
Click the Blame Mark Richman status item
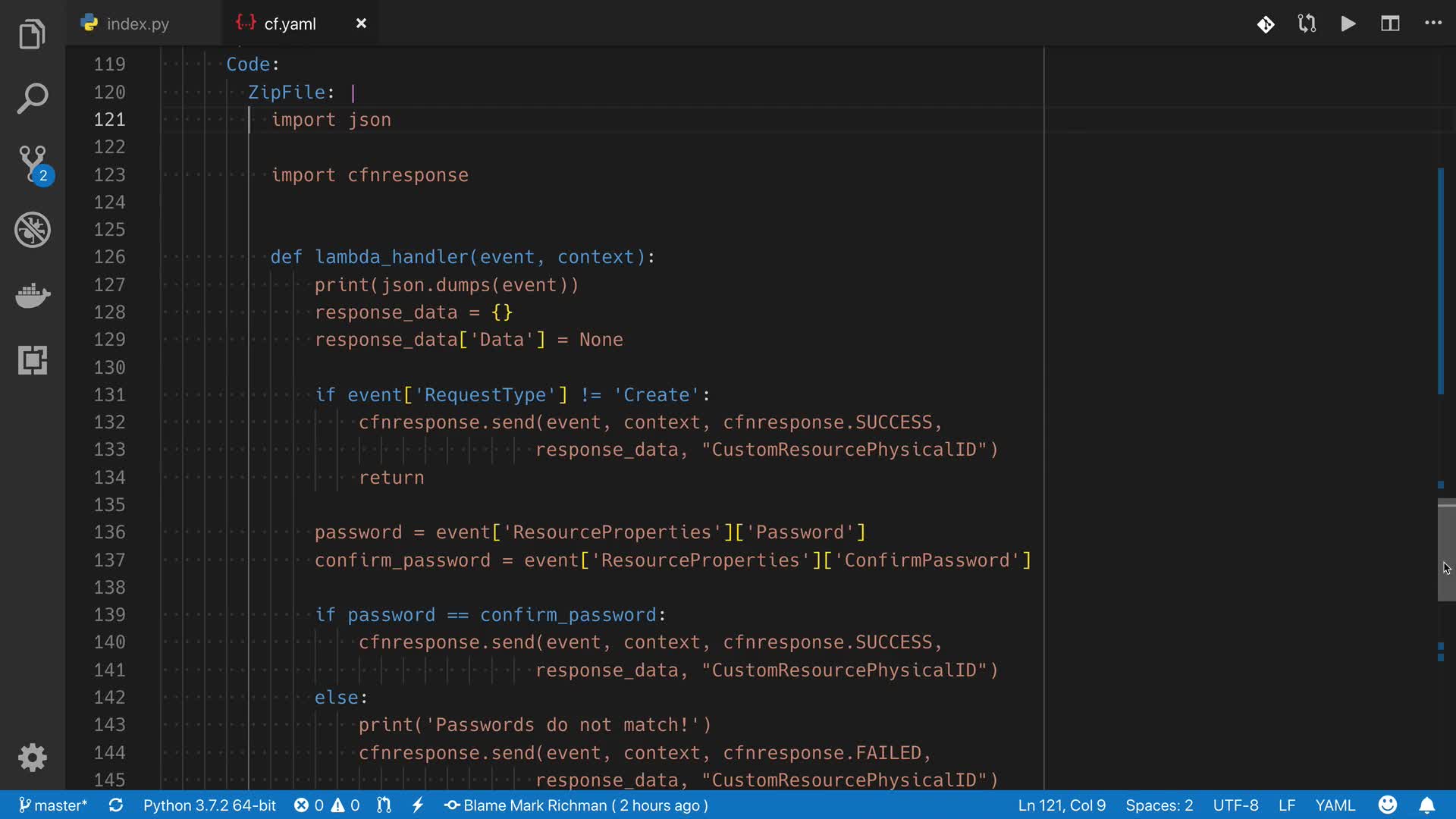coord(576,805)
